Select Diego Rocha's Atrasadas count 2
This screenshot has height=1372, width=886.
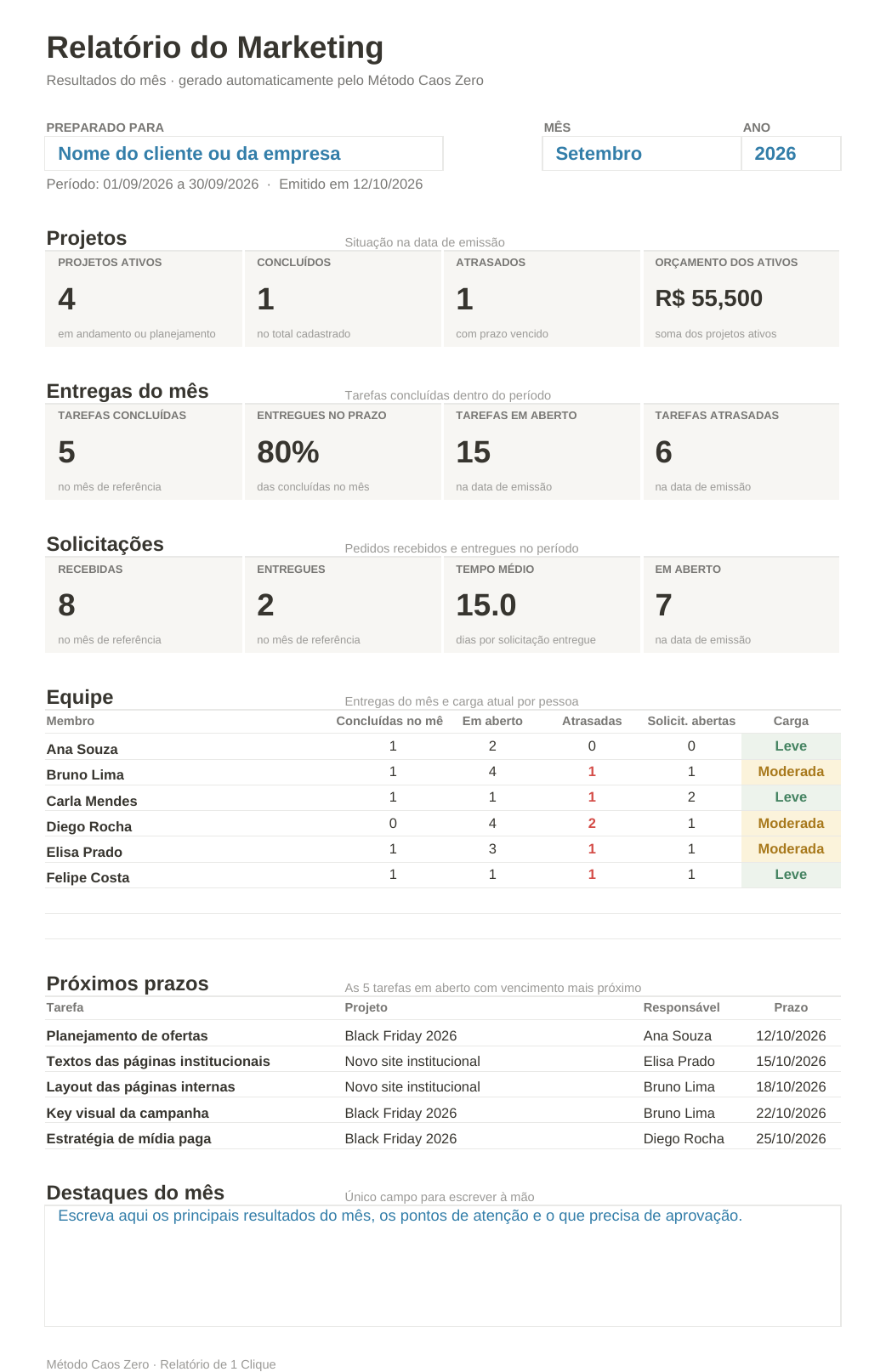click(592, 824)
